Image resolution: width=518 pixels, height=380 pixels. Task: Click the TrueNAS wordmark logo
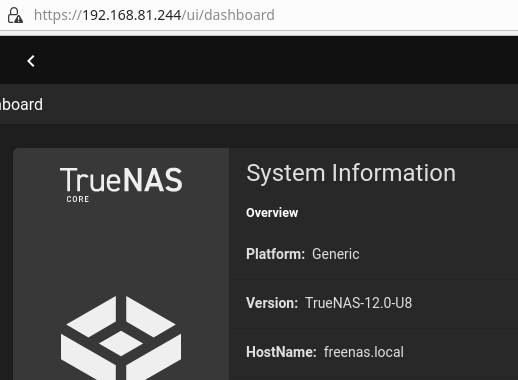pos(121,180)
